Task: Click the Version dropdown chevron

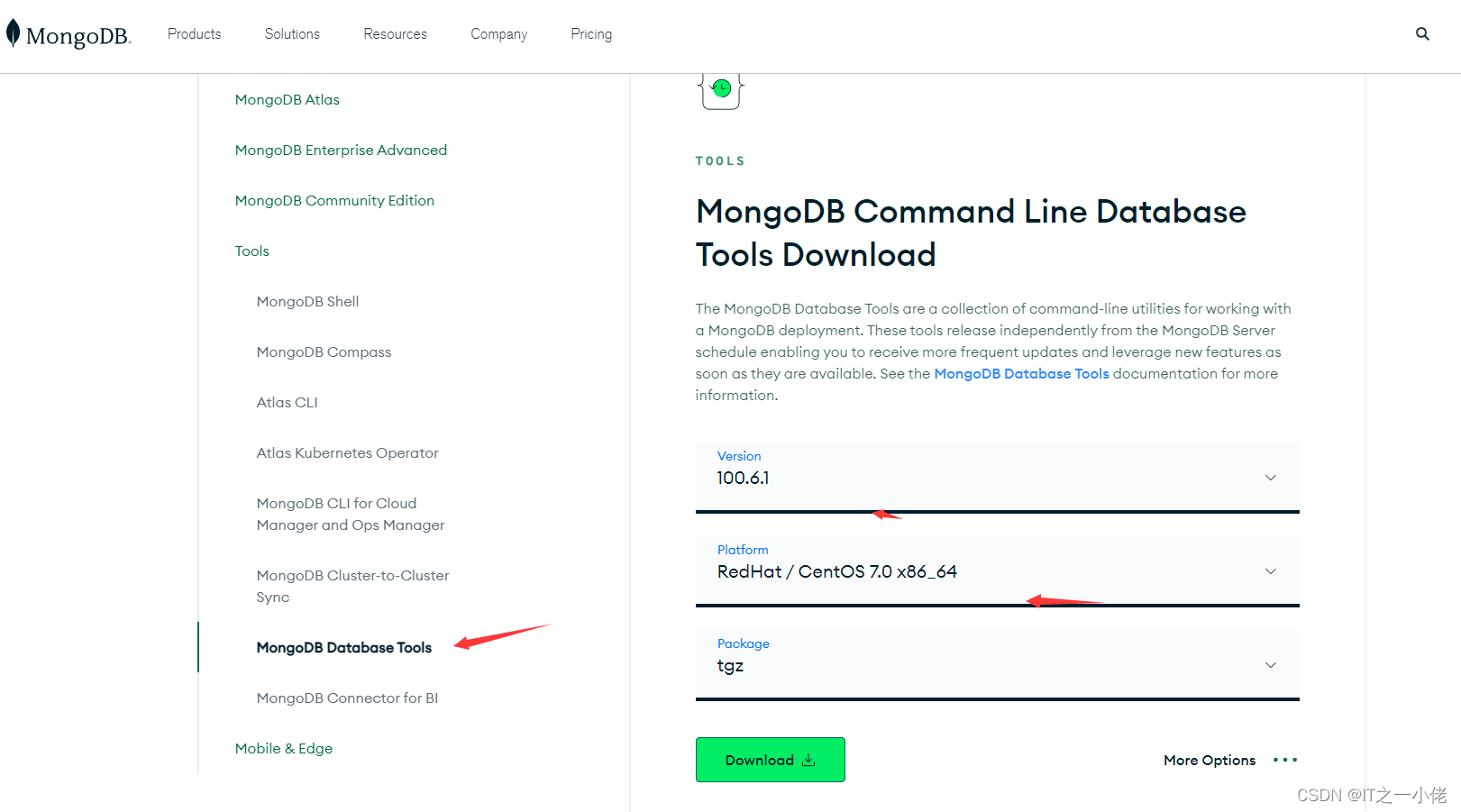Action: (1270, 478)
